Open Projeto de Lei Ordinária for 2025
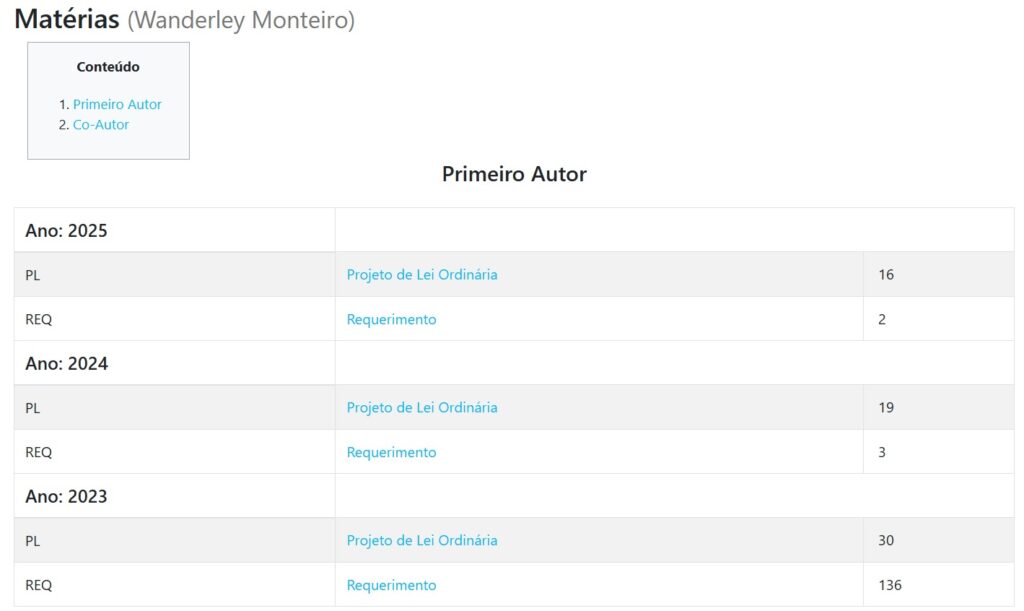The width and height of the screenshot is (1024, 611). coord(422,274)
